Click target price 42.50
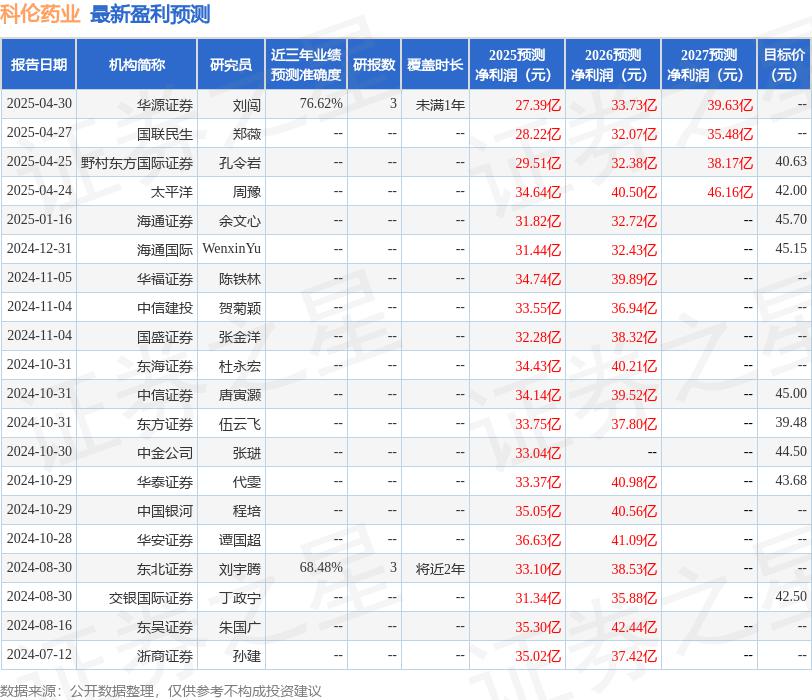 coord(791,596)
